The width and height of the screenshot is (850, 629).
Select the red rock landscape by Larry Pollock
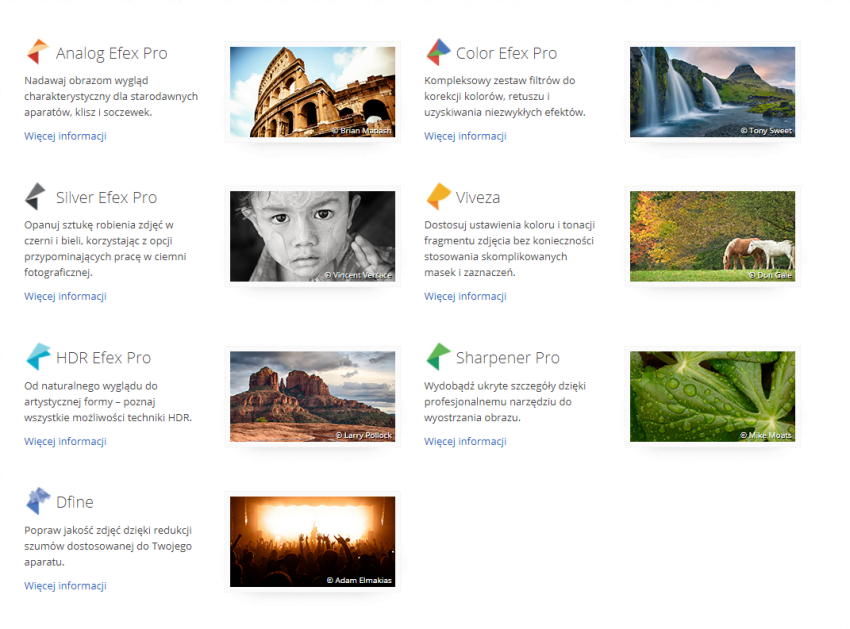(312, 396)
